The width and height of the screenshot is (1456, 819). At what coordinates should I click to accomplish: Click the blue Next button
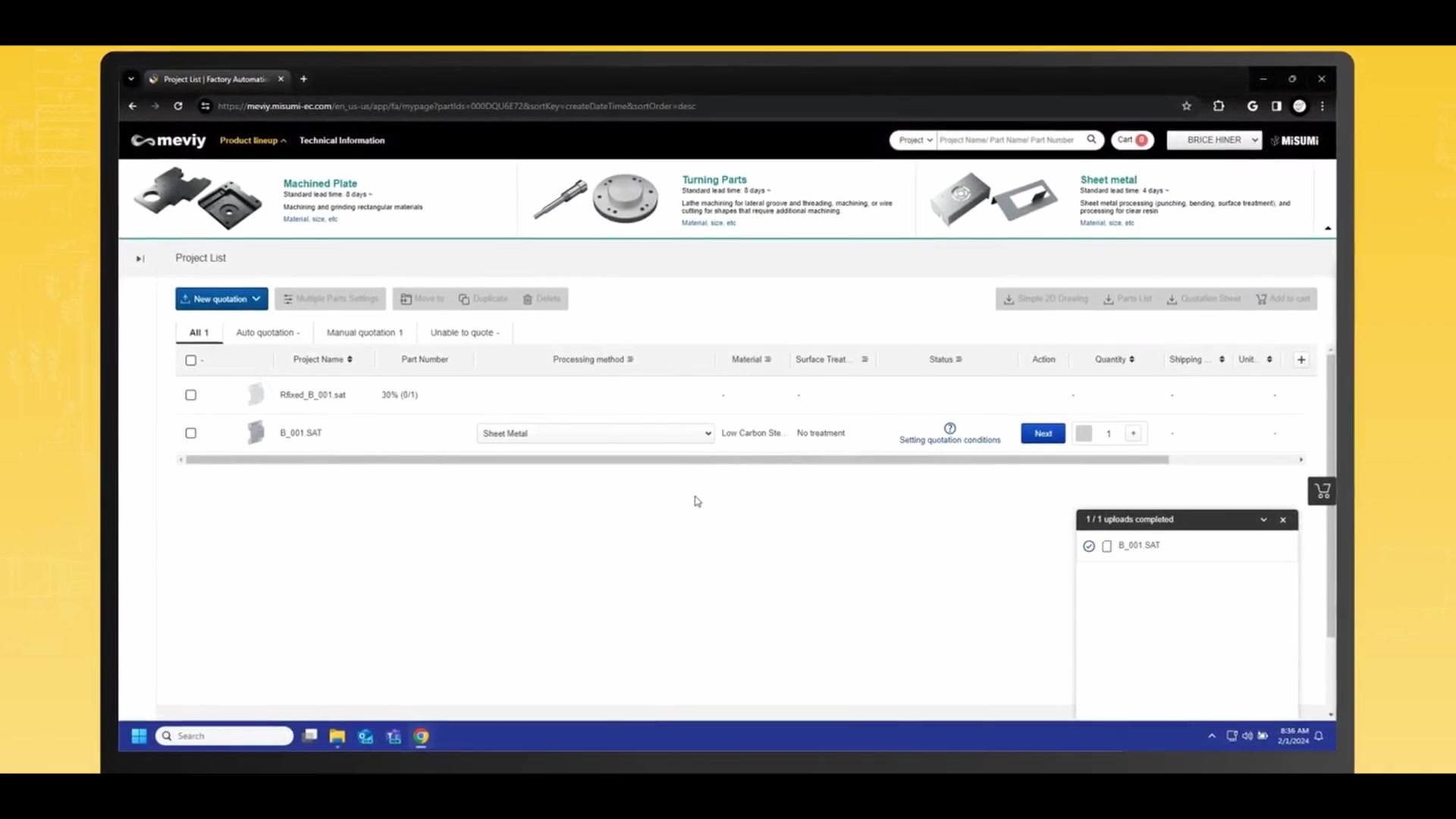1043,434
